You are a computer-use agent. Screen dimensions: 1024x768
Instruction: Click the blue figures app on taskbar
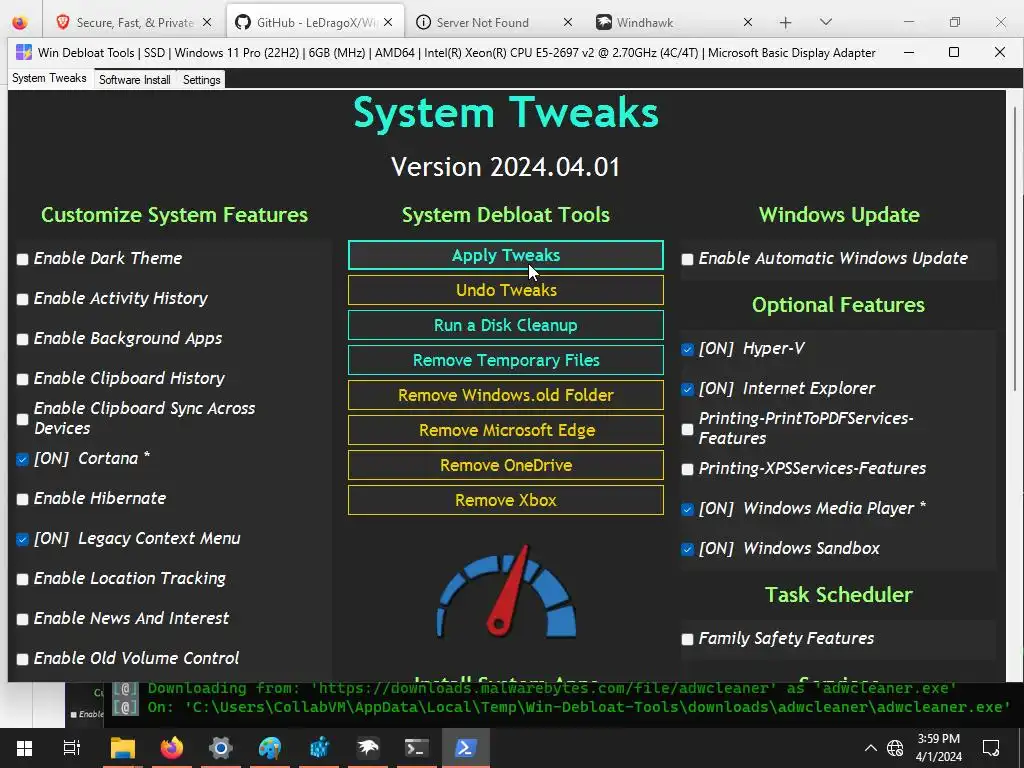pyautogui.click(x=319, y=748)
